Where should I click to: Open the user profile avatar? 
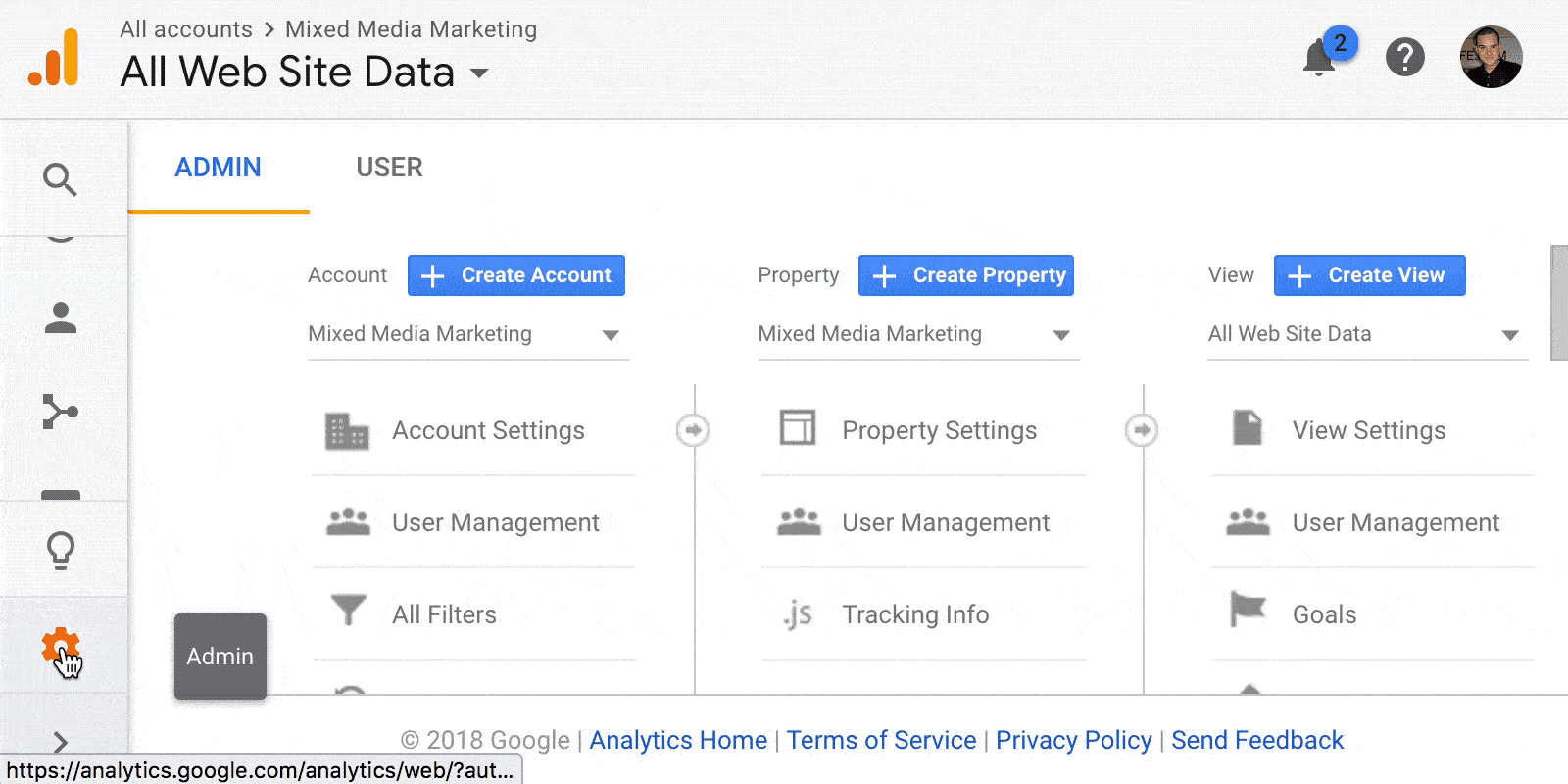pos(1491,58)
